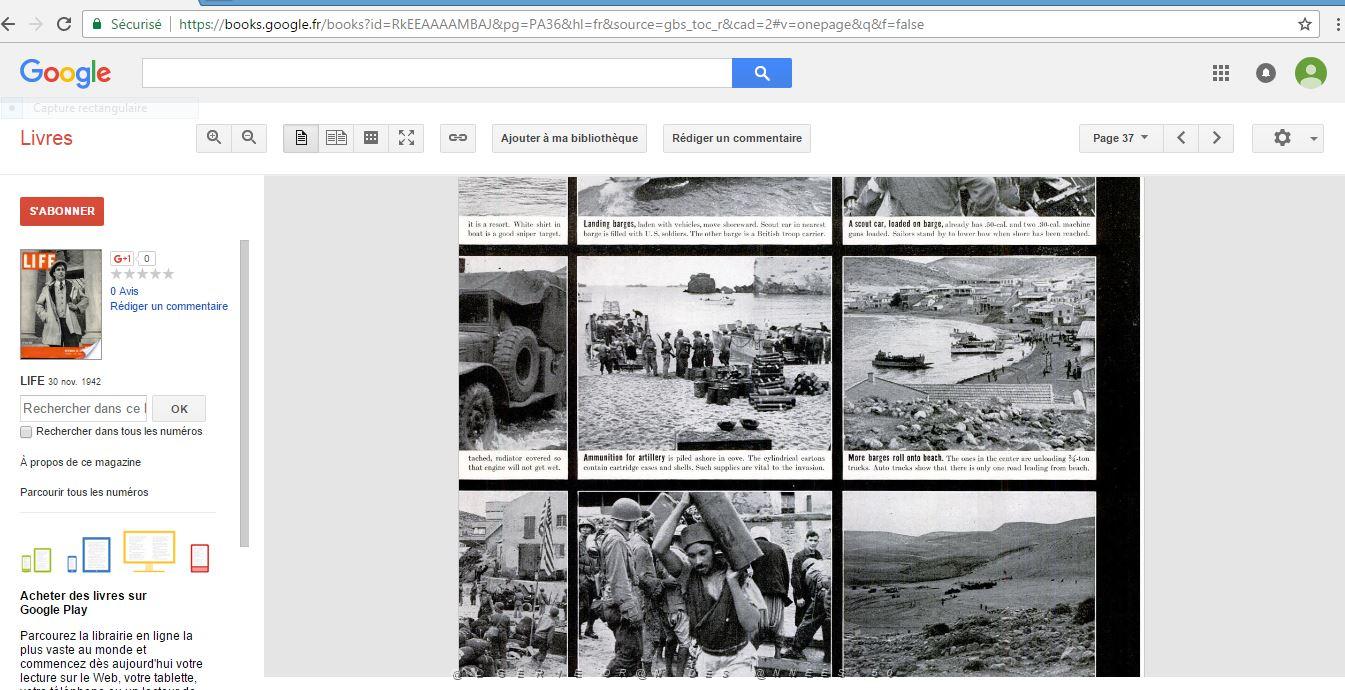Go to the next page arrow
This screenshot has height=690, width=1345.
click(1216, 138)
